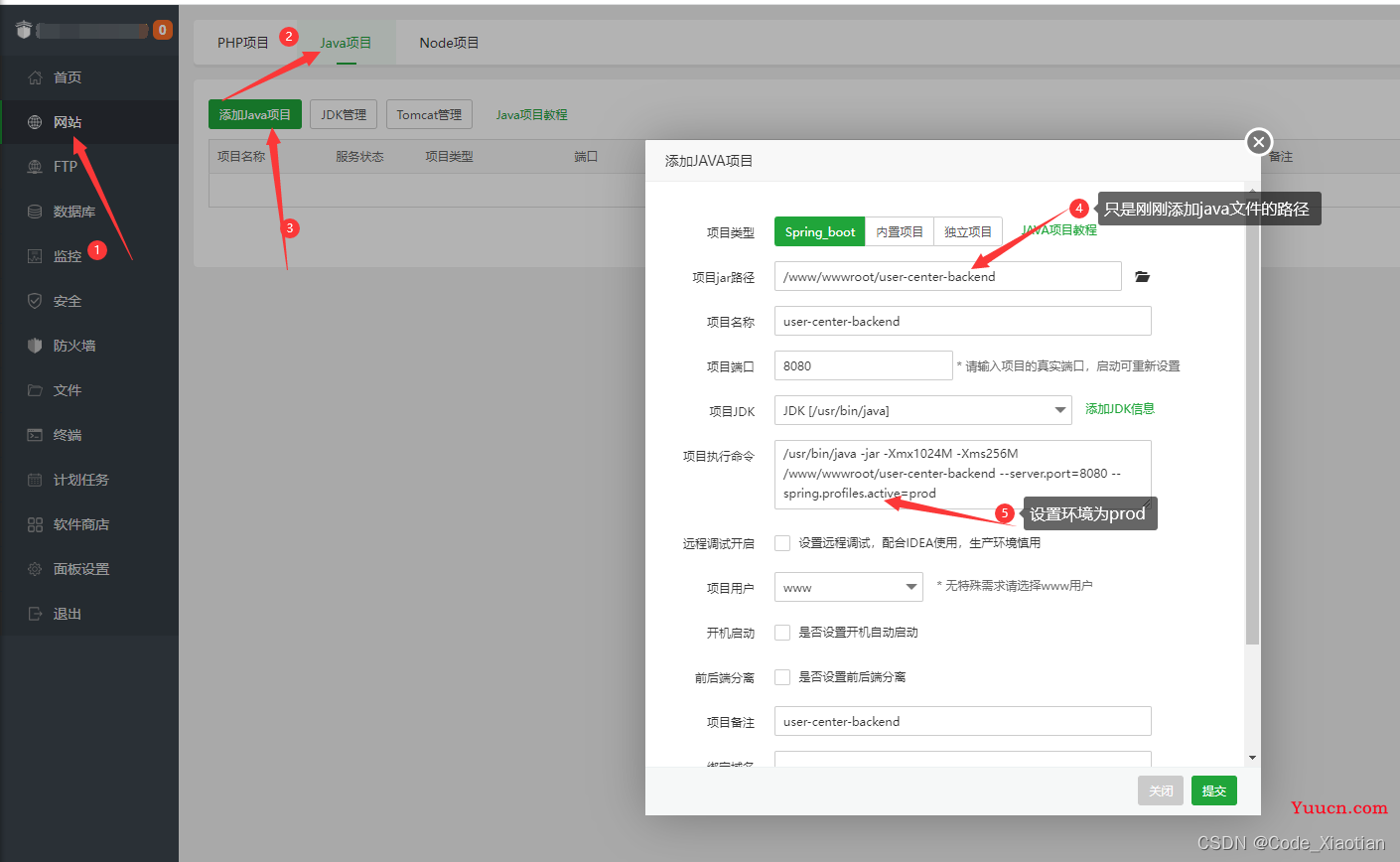
Task: Click the logout icon beside 退出
Action: [35, 614]
